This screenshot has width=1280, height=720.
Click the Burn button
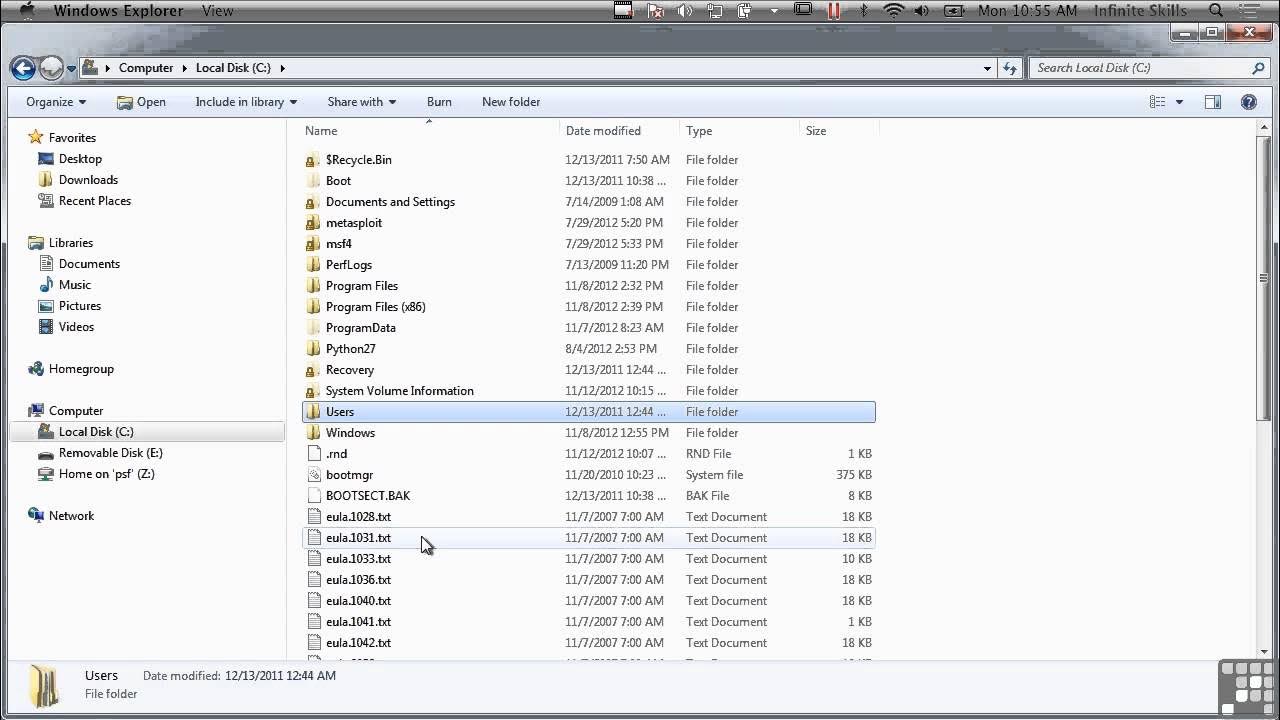[x=439, y=102]
